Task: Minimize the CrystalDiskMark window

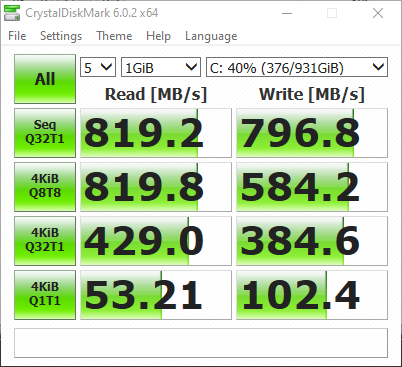Action: click(287, 13)
